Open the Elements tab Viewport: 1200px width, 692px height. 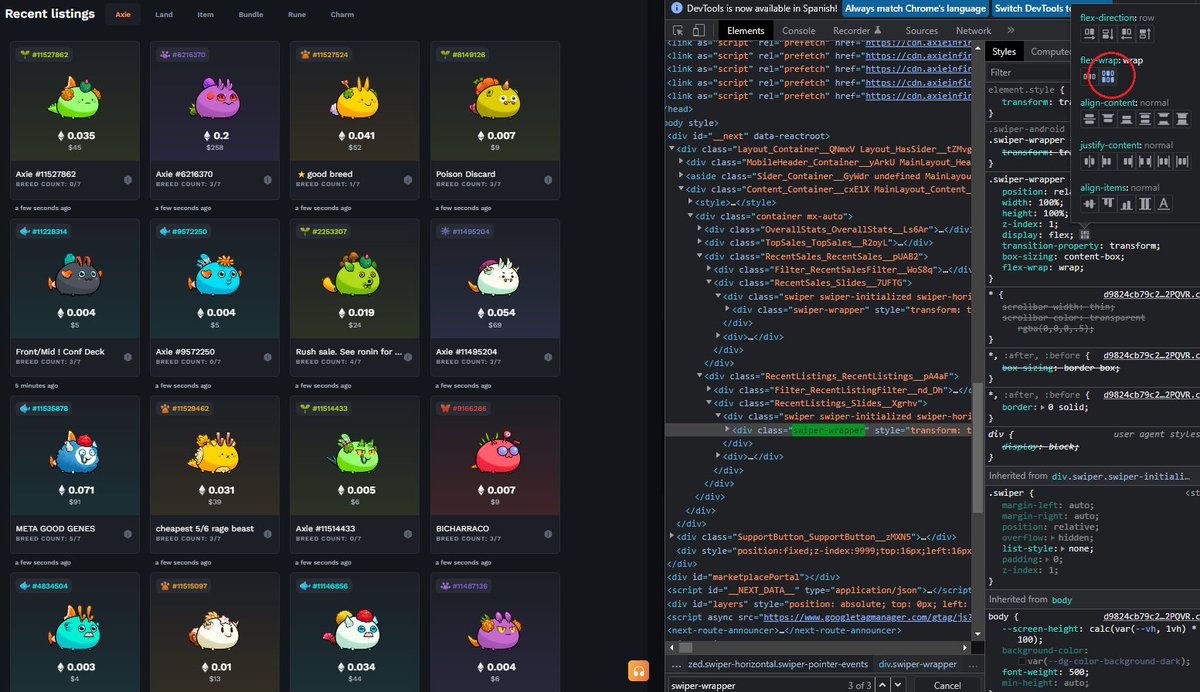pyautogui.click(x=745, y=31)
